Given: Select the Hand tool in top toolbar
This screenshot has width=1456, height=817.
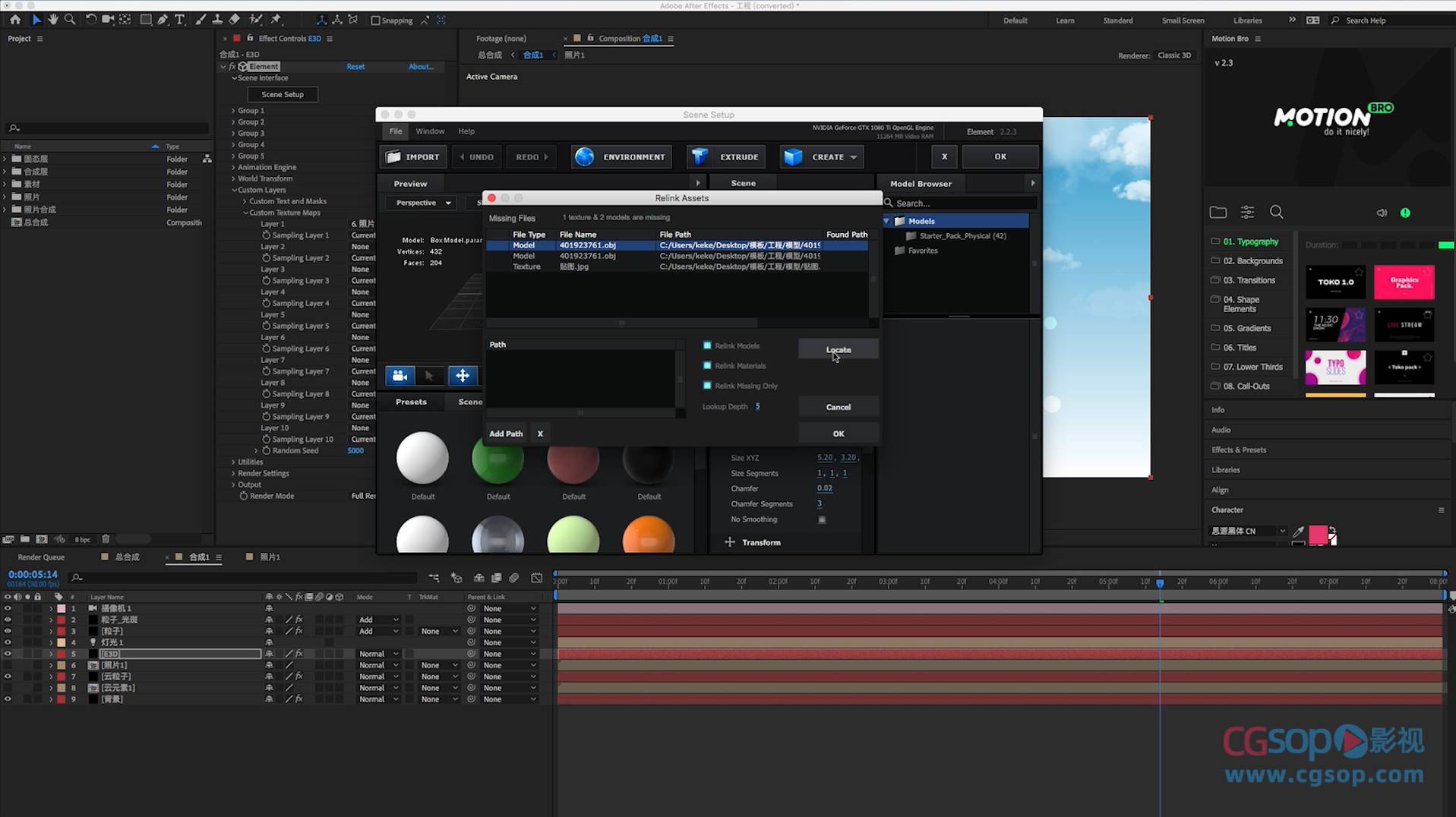Looking at the screenshot, I should 53,20.
